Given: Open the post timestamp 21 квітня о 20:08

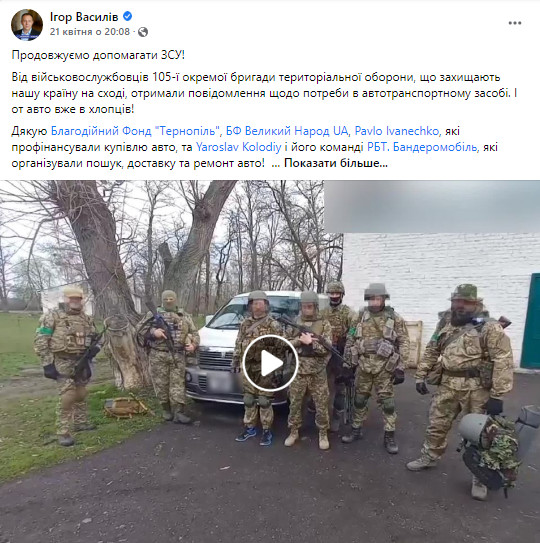Looking at the screenshot, I should [90, 32].
